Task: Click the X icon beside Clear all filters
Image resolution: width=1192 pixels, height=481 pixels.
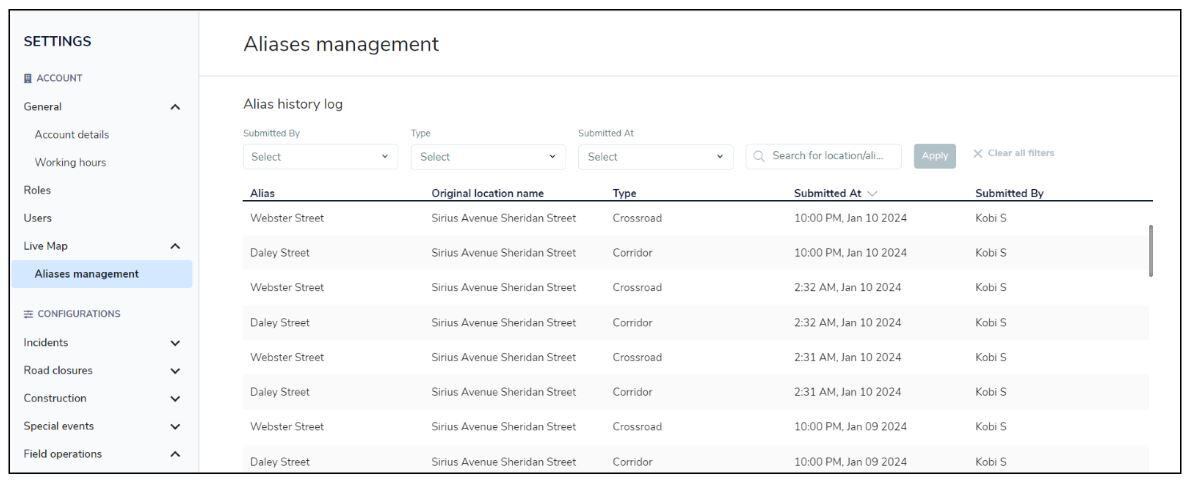Action: click(x=978, y=153)
